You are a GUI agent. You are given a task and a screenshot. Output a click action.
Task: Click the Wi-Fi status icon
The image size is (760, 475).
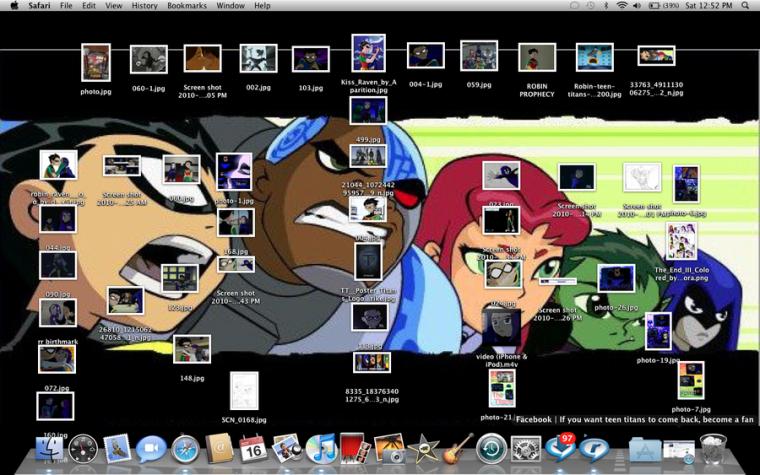(x=622, y=5)
